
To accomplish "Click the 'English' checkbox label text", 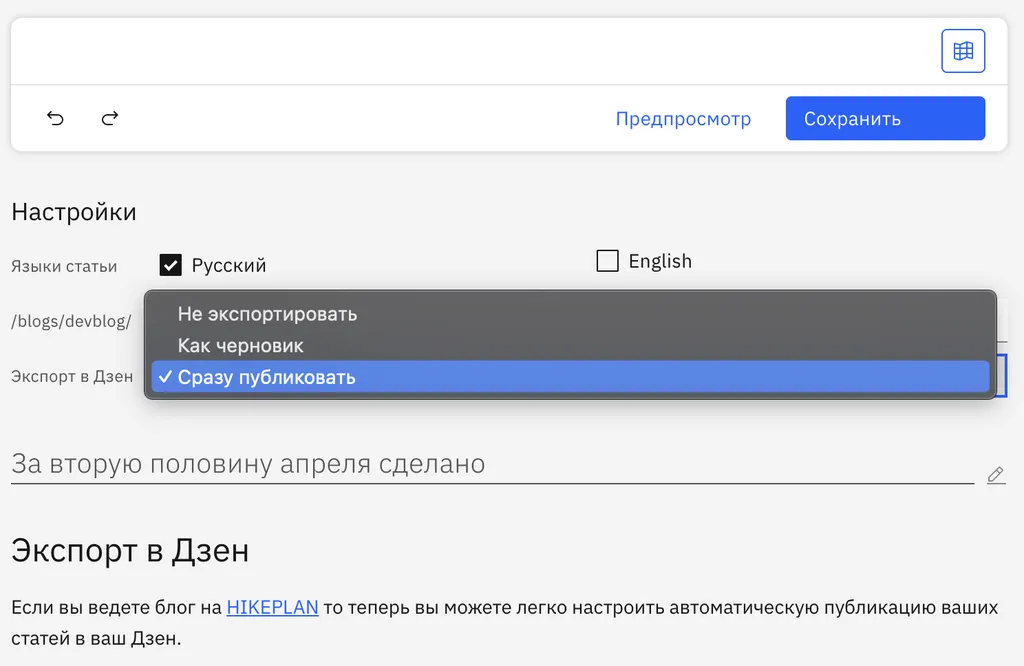I will coord(660,262).
